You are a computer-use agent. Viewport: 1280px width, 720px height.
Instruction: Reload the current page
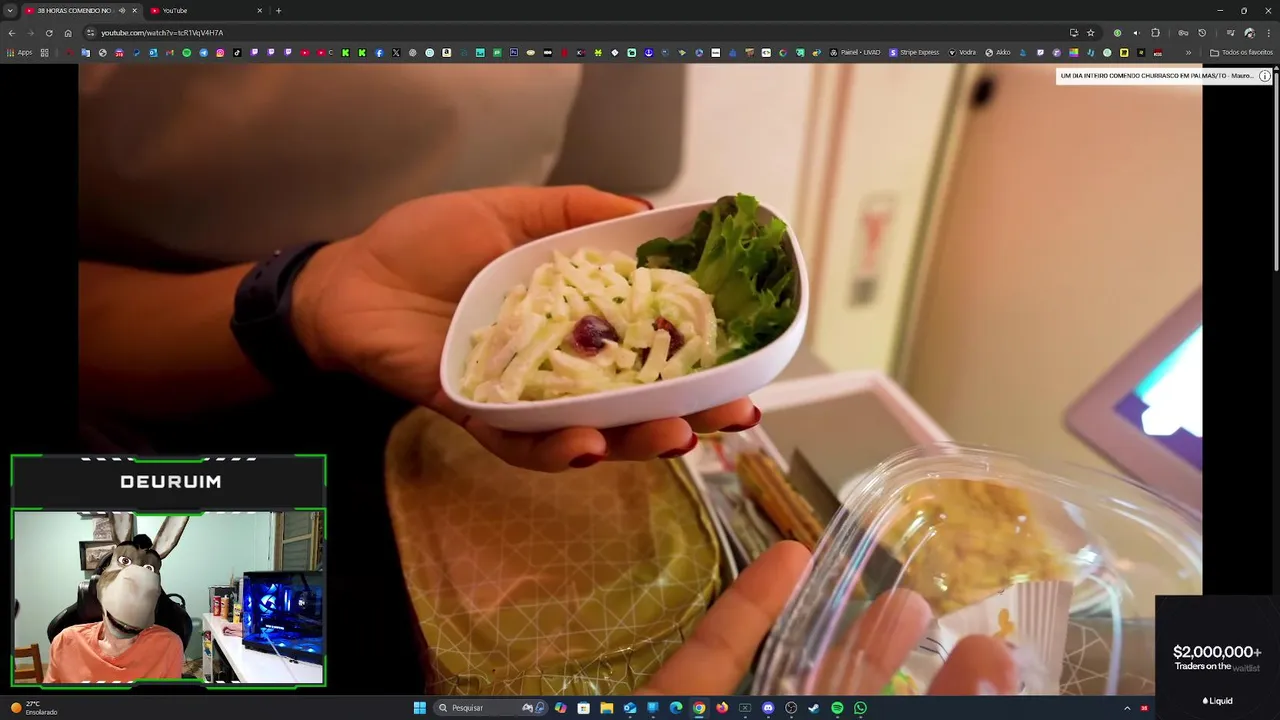point(49,33)
